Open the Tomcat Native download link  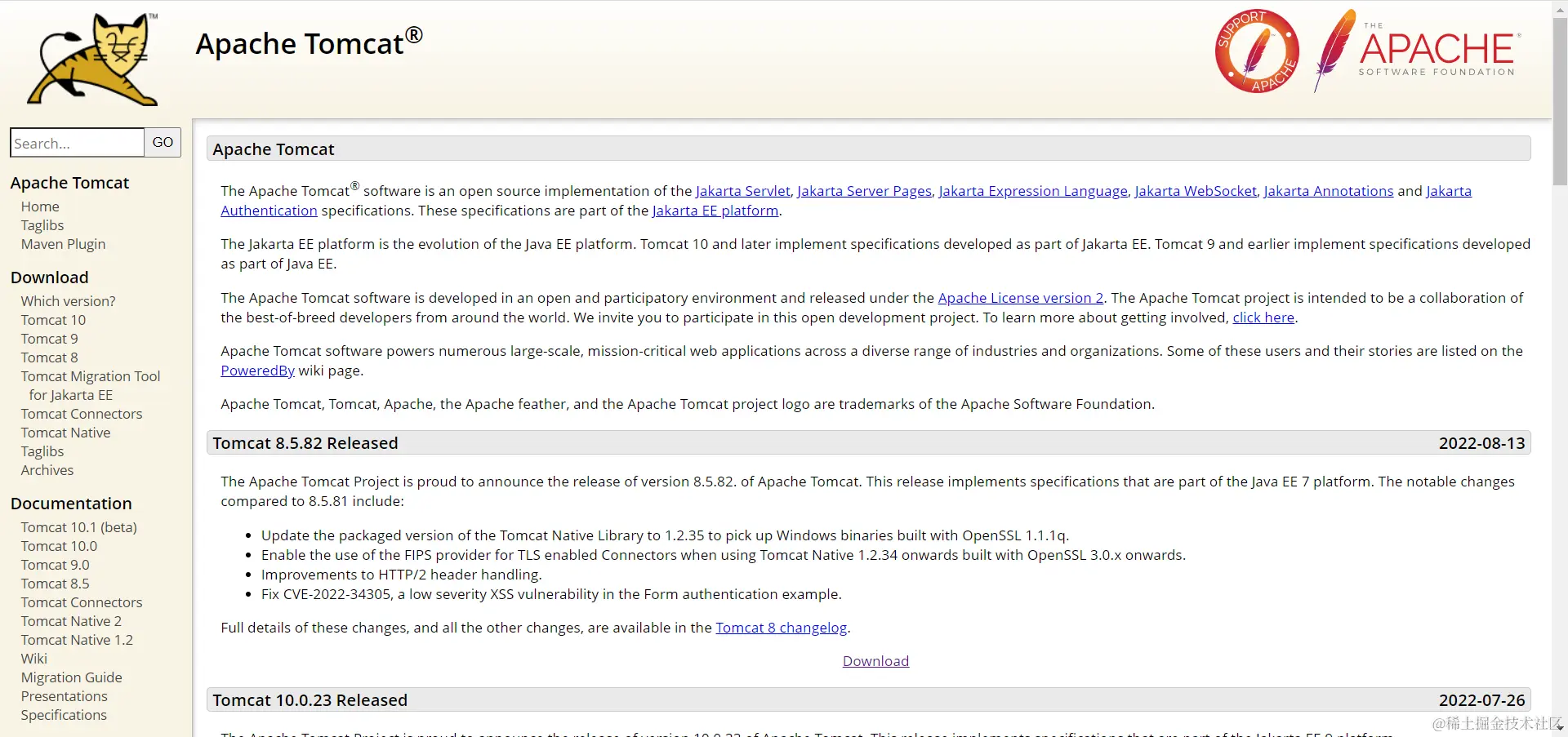click(x=66, y=433)
